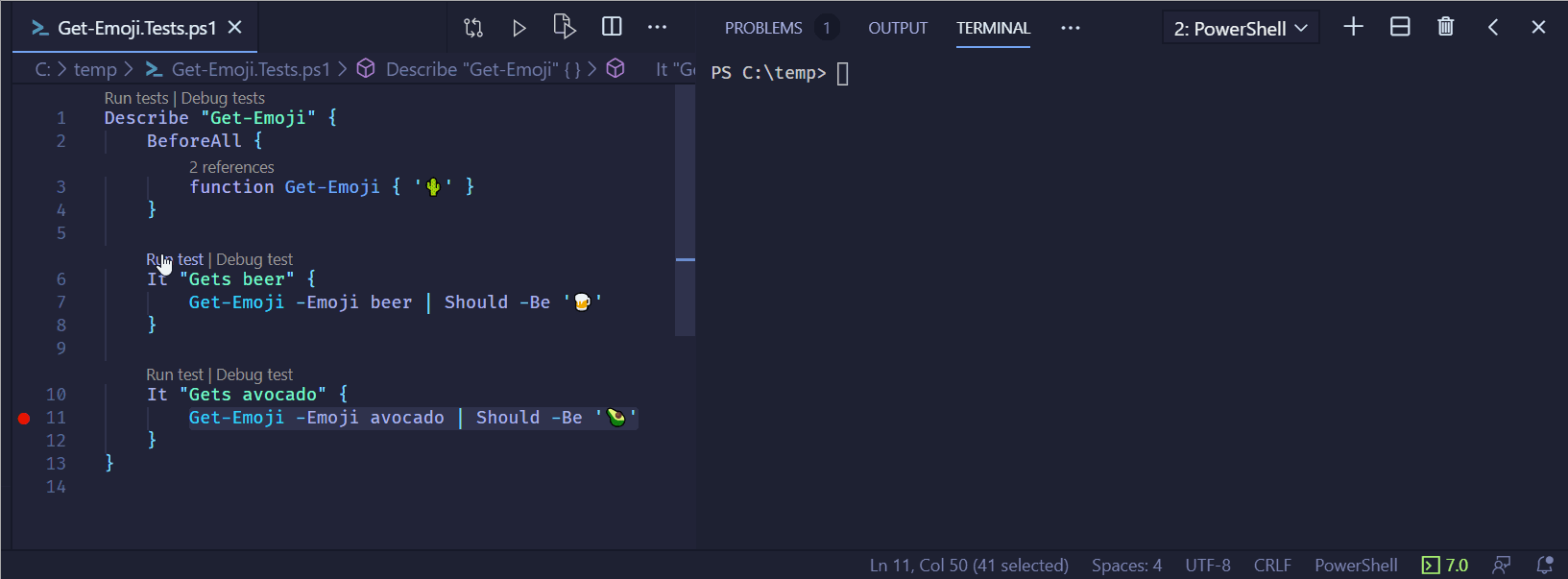Create a new terminal with plus icon
The width and height of the screenshot is (1568, 579).
pos(1354,27)
